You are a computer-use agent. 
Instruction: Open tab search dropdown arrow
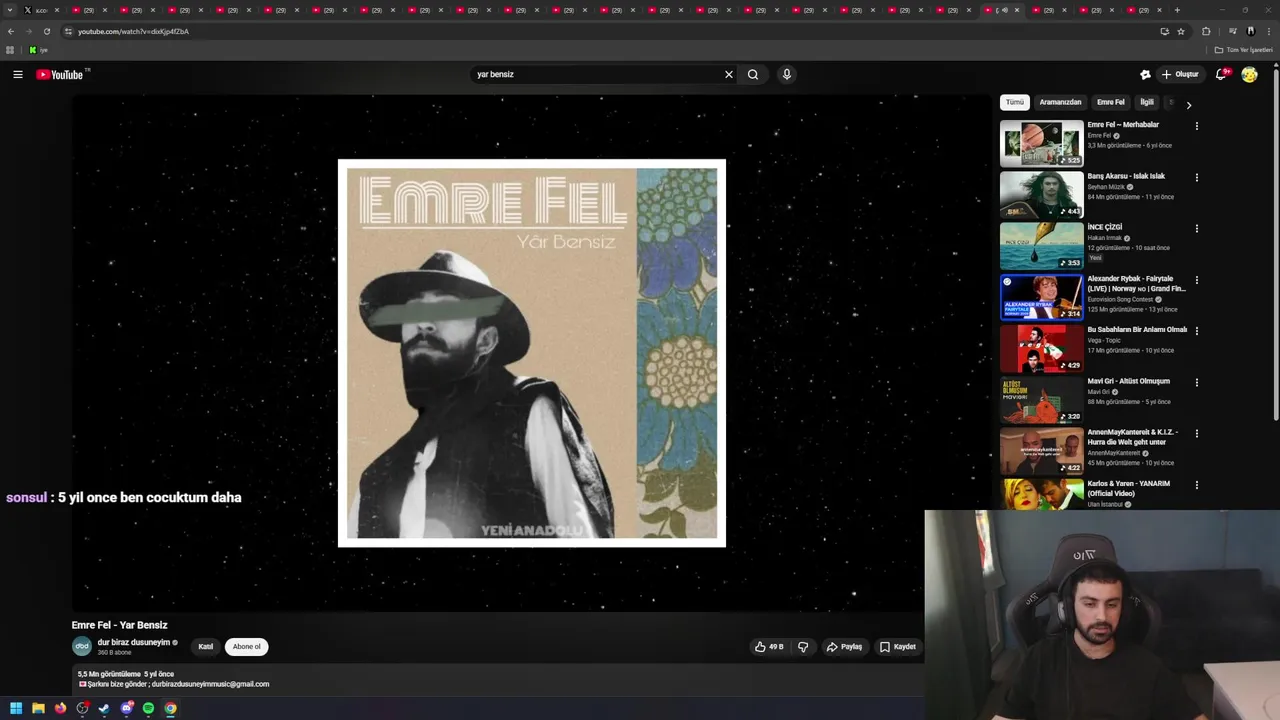[10, 10]
